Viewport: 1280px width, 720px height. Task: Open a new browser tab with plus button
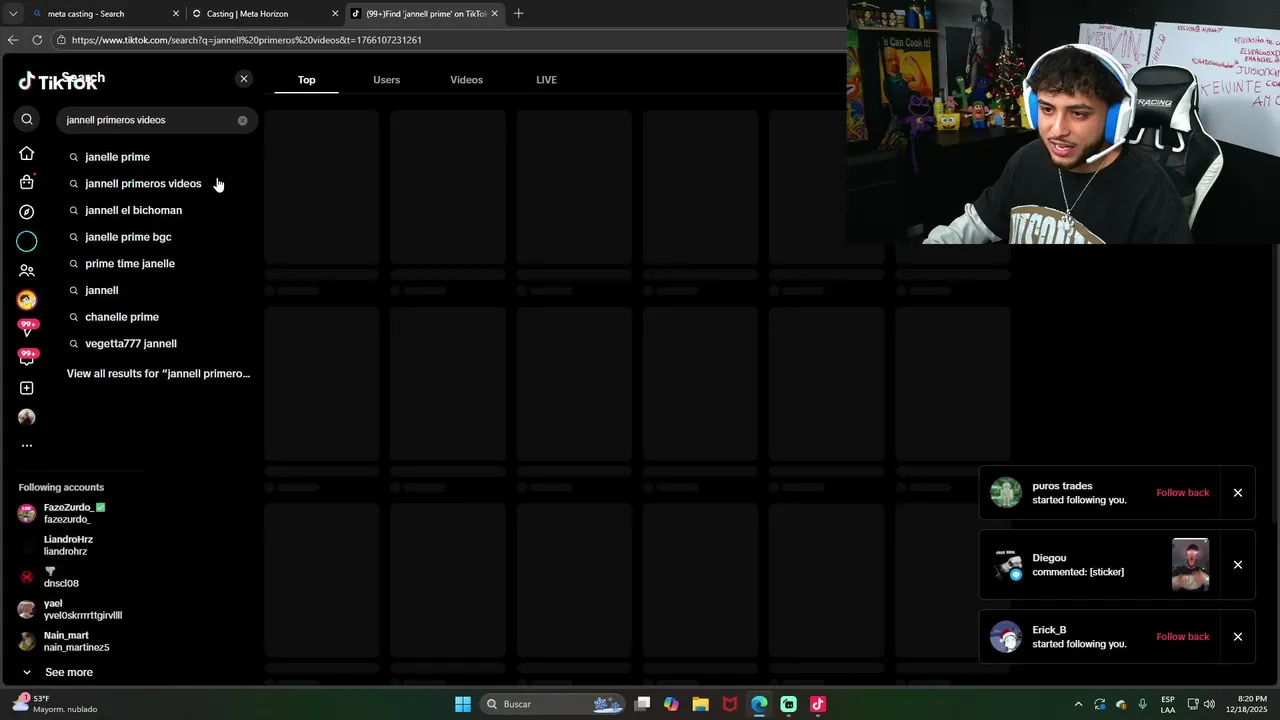click(518, 14)
